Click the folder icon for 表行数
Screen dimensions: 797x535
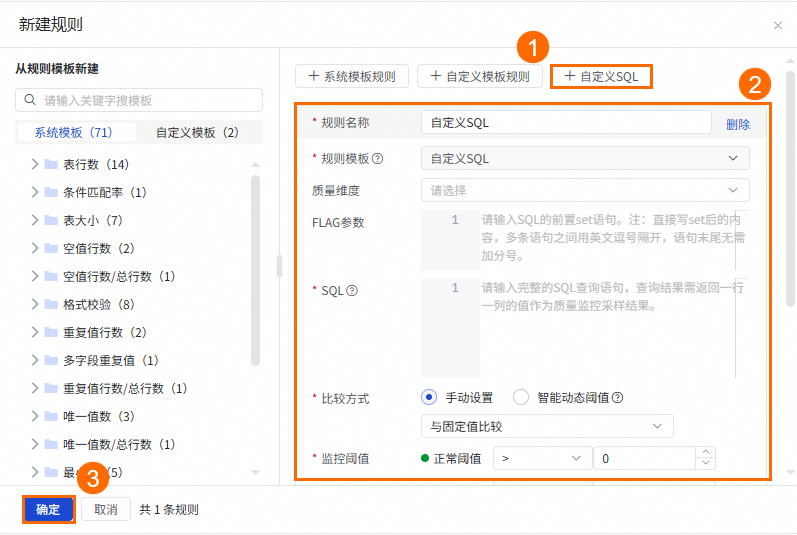click(51, 164)
